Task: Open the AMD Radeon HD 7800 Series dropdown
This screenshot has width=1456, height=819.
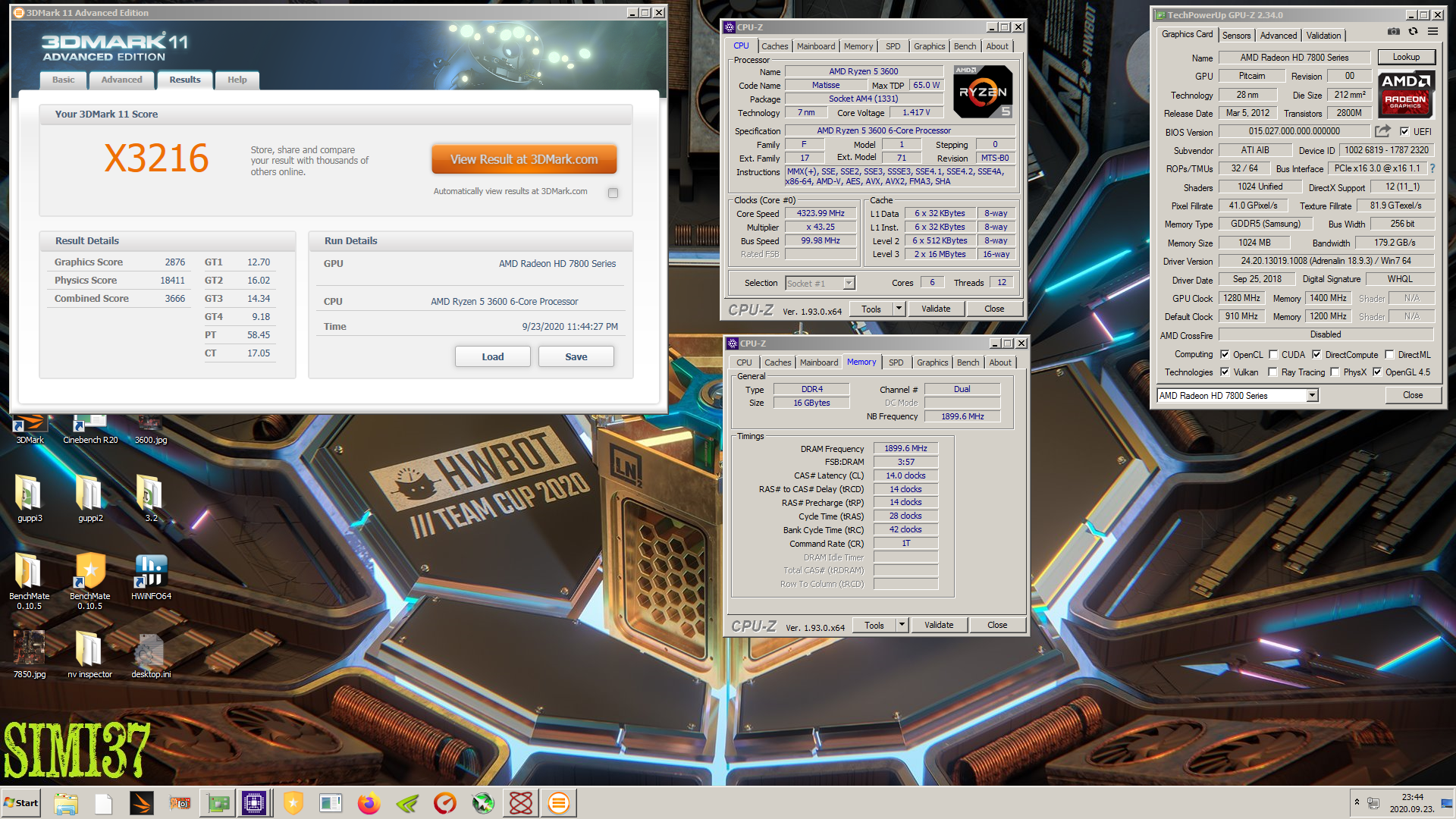Action: click(1313, 395)
